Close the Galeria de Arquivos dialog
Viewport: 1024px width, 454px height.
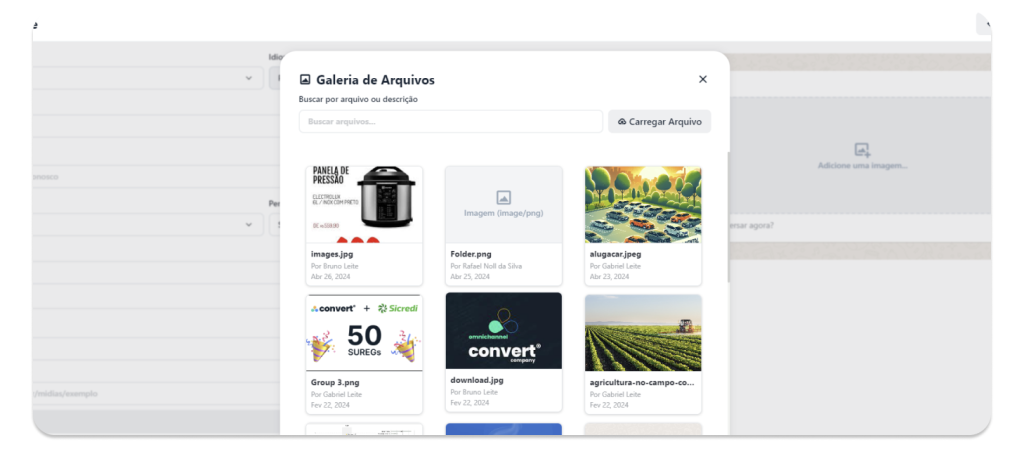tap(703, 79)
